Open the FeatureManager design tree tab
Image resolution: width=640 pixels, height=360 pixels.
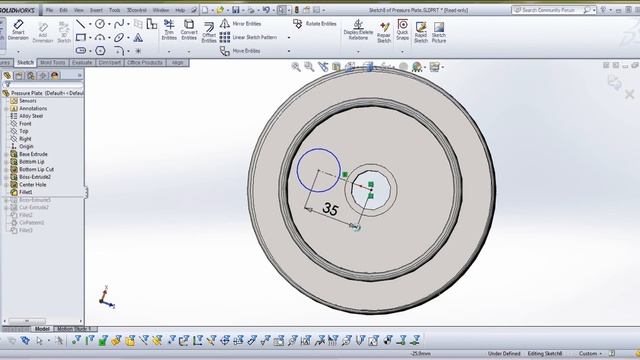pos(7,76)
